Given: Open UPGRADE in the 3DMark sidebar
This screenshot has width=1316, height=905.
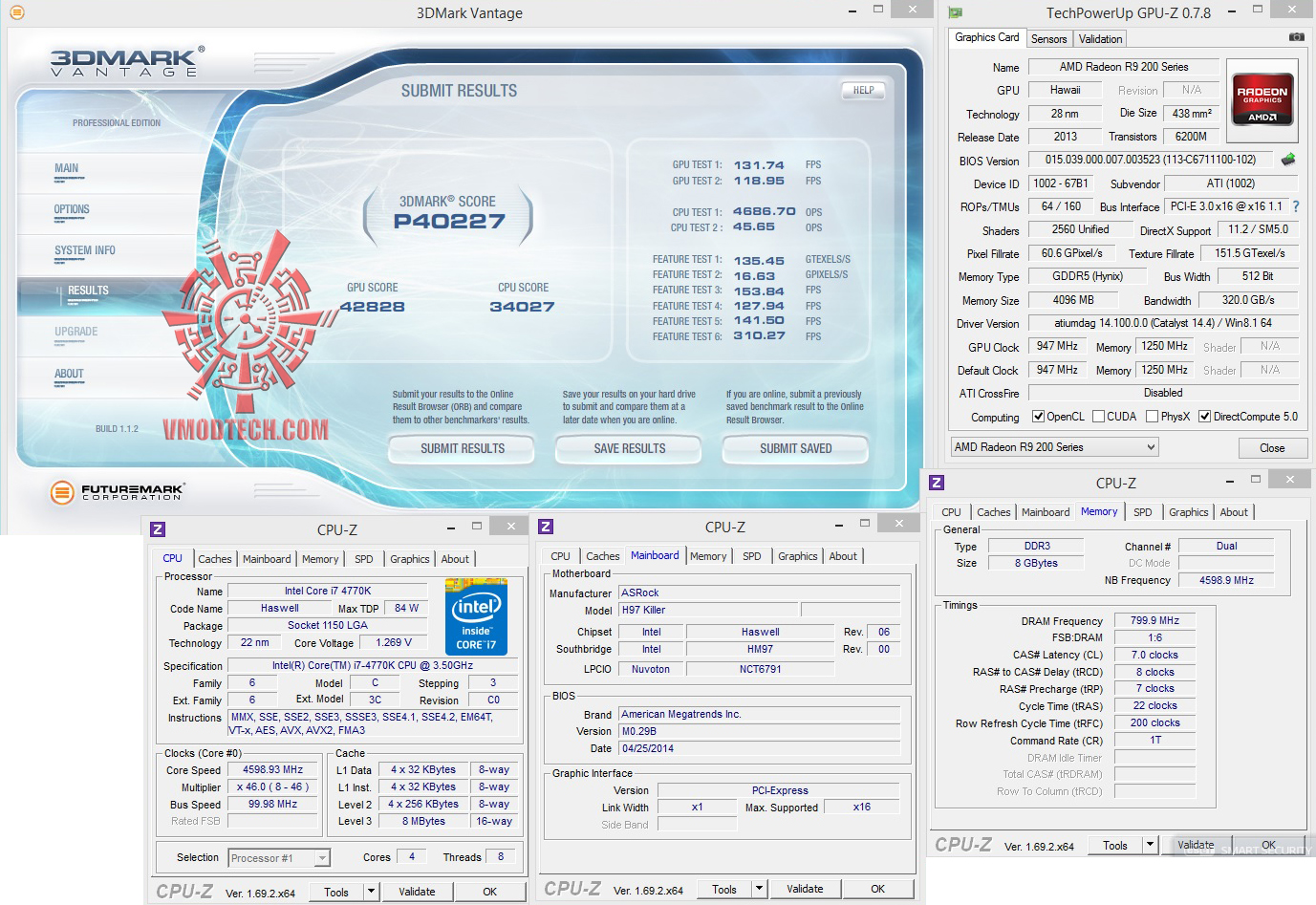Looking at the screenshot, I should (x=76, y=332).
